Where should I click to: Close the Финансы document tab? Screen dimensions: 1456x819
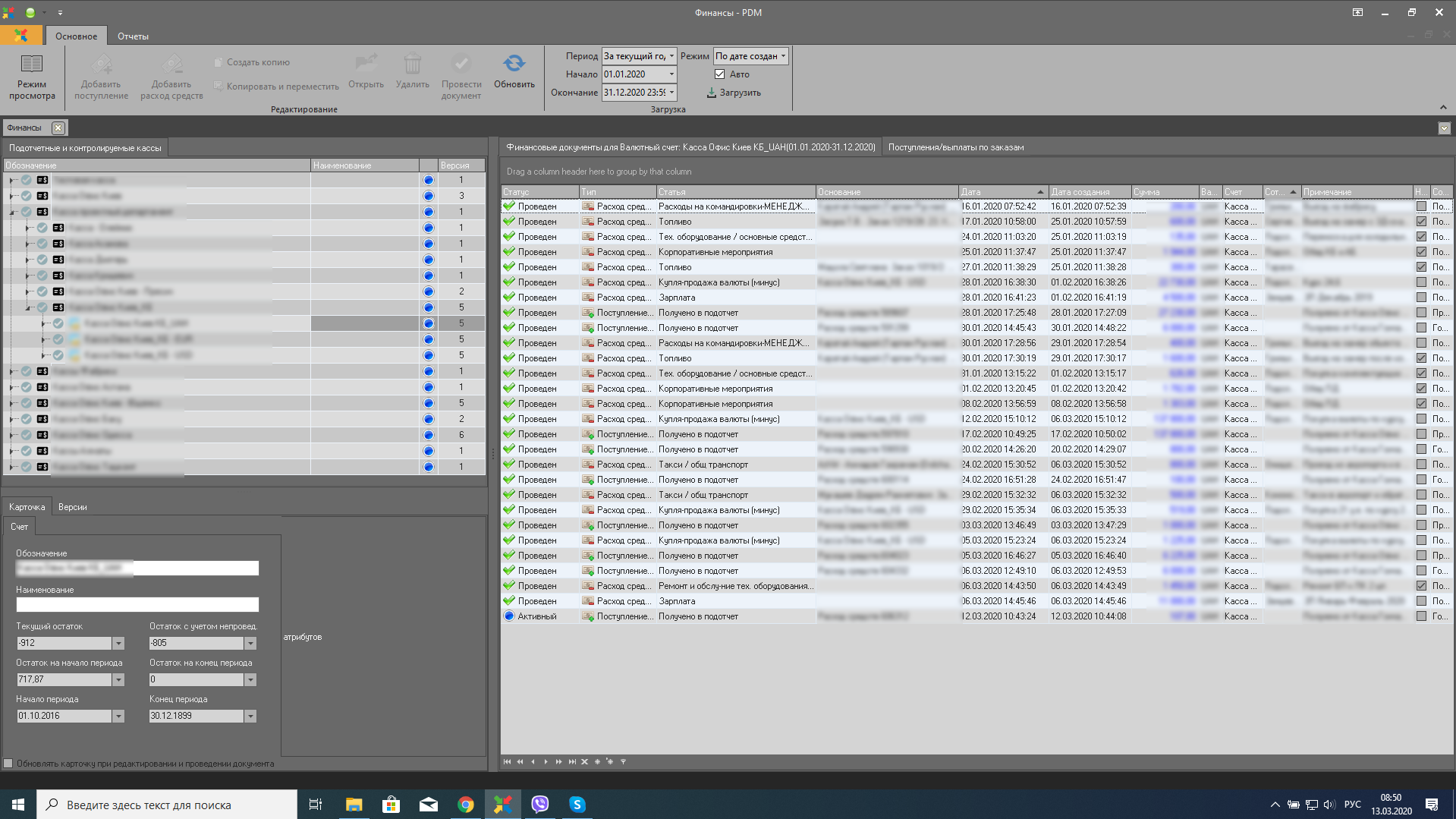pyautogui.click(x=58, y=128)
